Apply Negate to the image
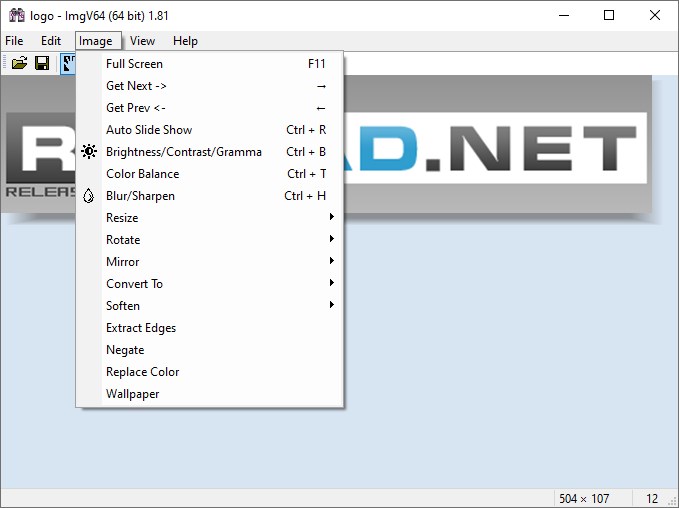This screenshot has height=508, width=679. 210,350
